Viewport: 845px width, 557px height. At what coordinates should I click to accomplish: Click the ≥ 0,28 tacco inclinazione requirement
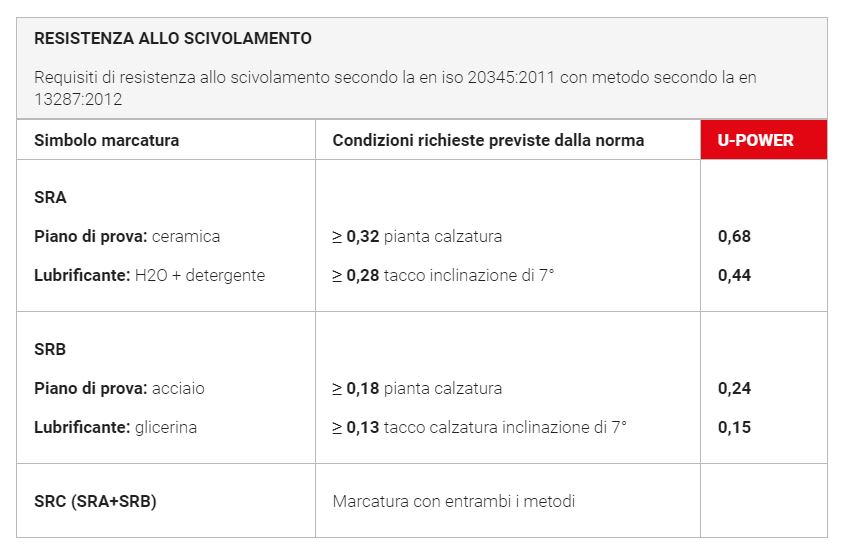(x=443, y=275)
